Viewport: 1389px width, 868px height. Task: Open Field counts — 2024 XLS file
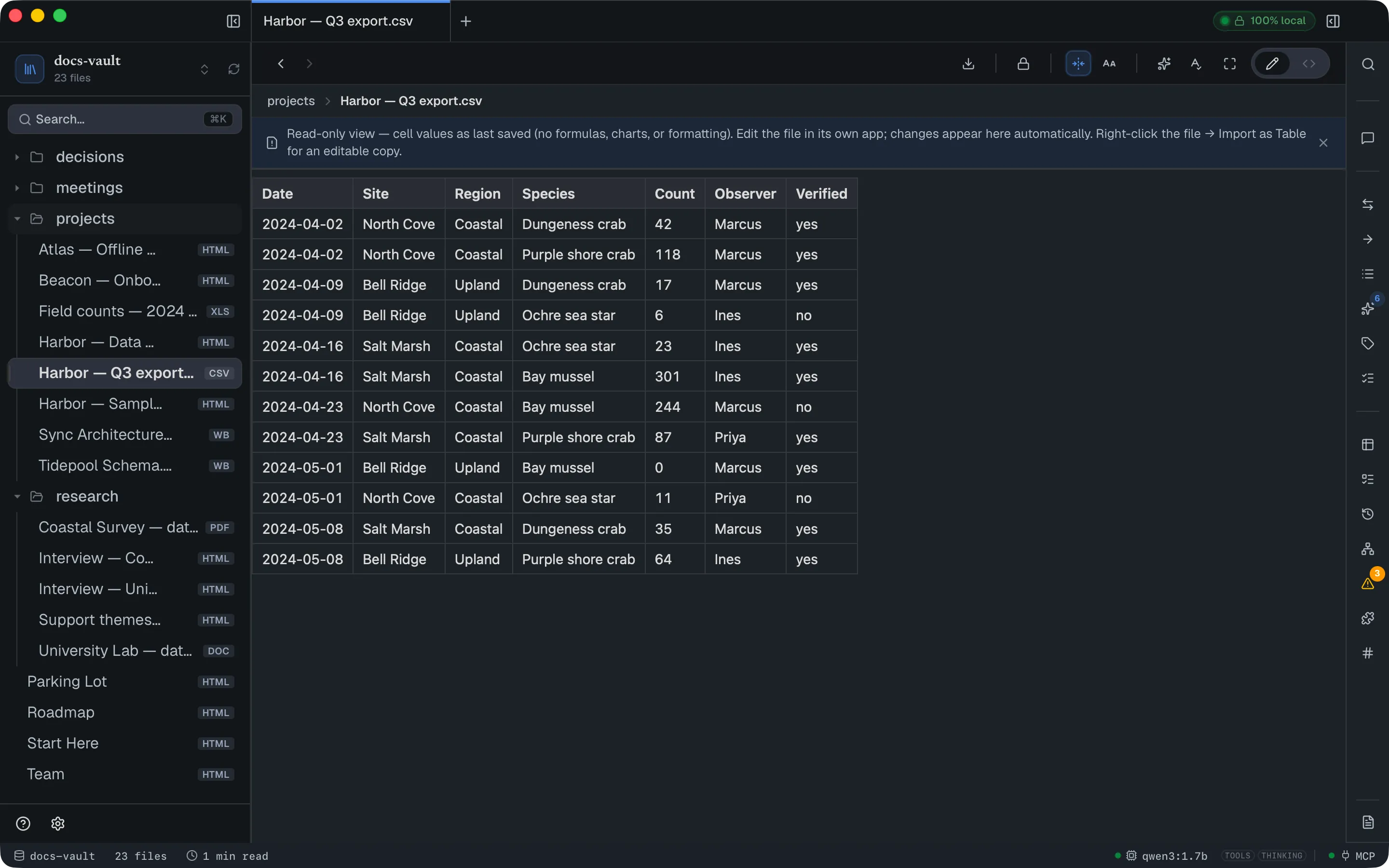coord(124,311)
